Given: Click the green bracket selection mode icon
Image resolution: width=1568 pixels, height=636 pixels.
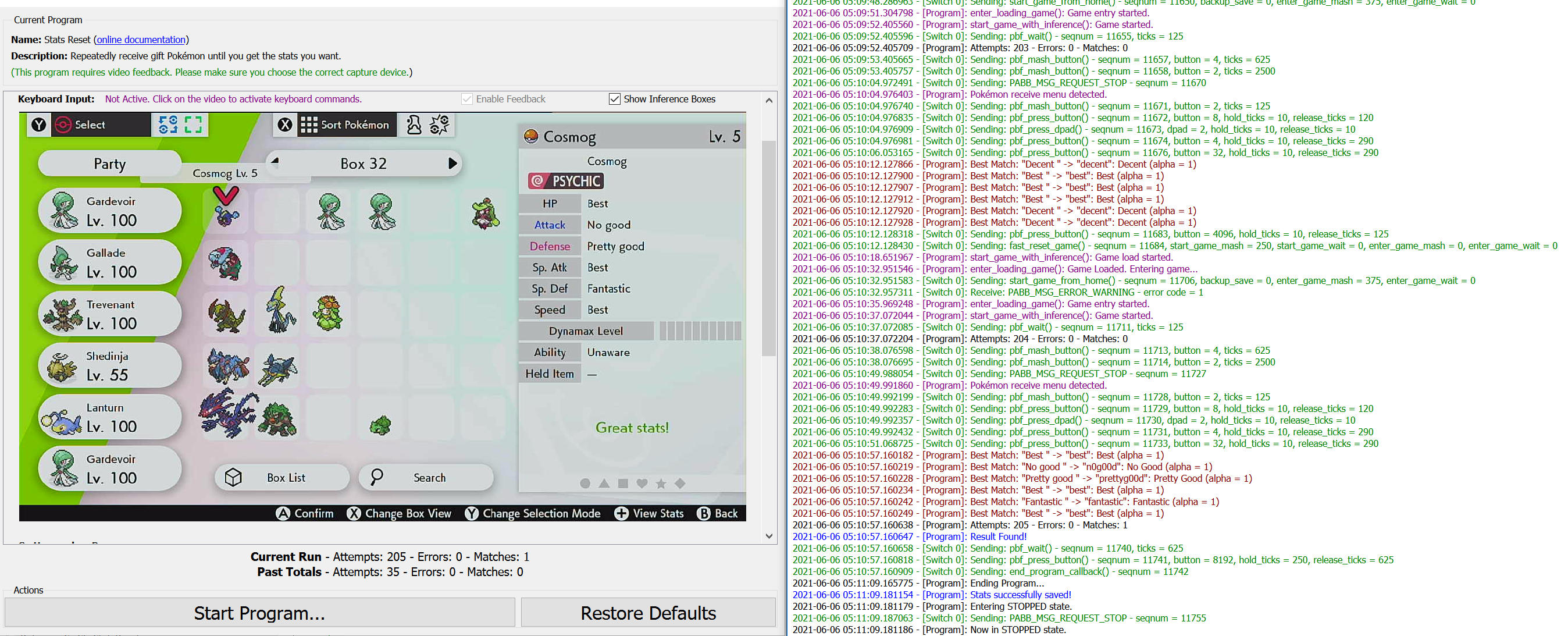Looking at the screenshot, I should 194,125.
